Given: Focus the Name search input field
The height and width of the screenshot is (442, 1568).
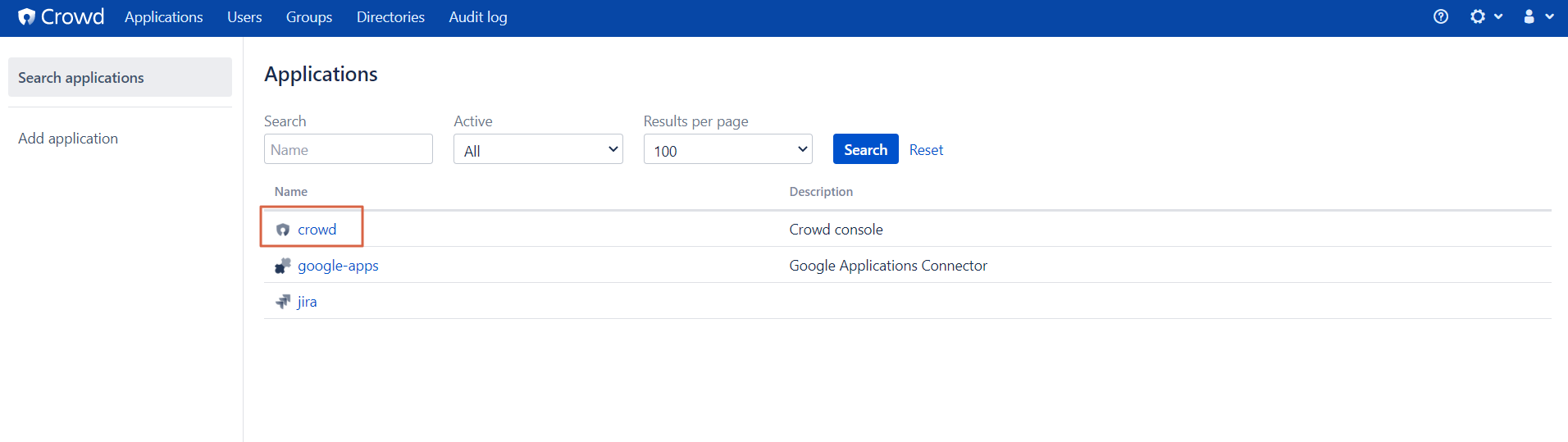Looking at the screenshot, I should point(349,149).
